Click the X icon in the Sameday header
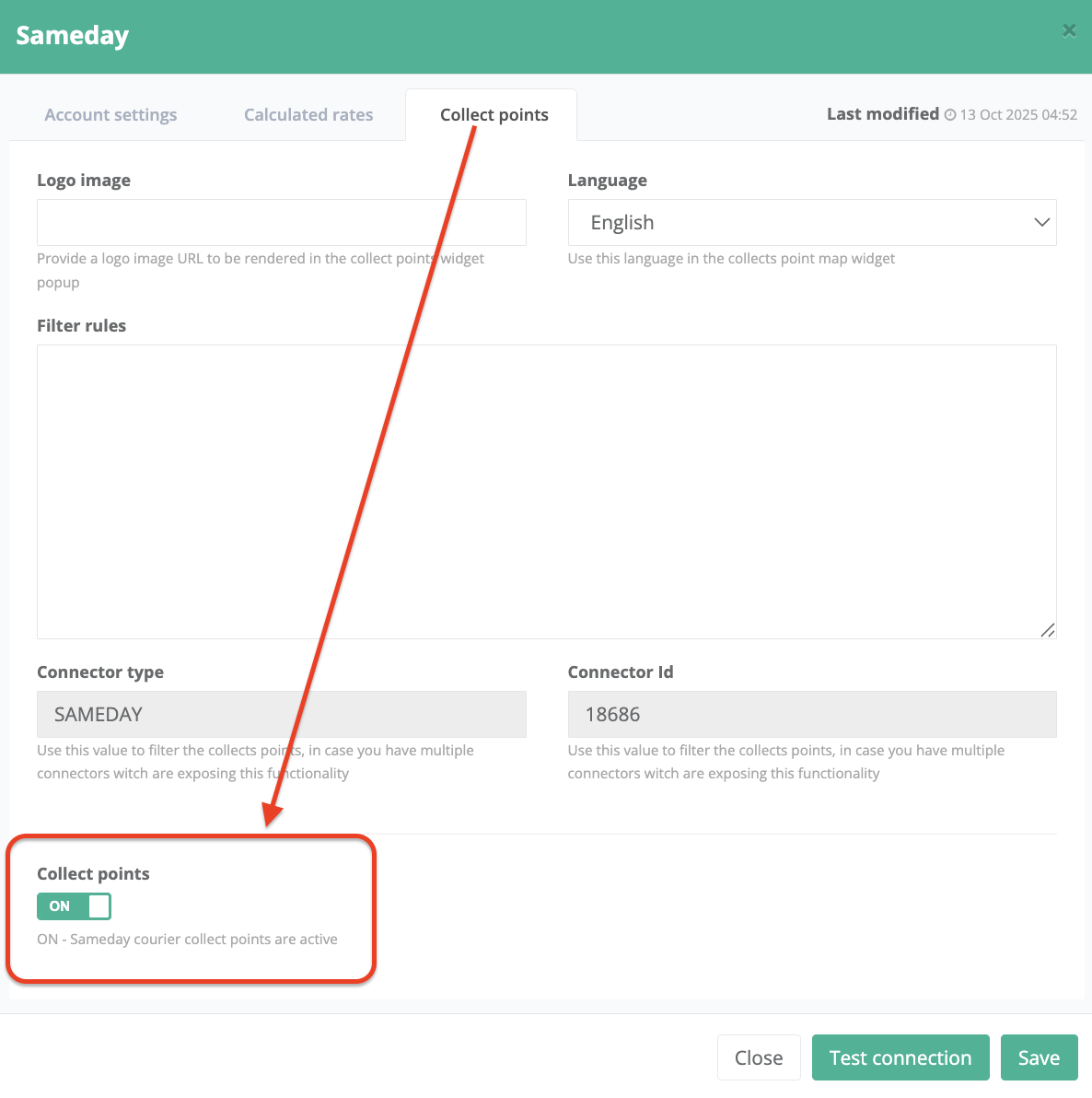This screenshot has width=1092, height=1098. coord(1069,30)
